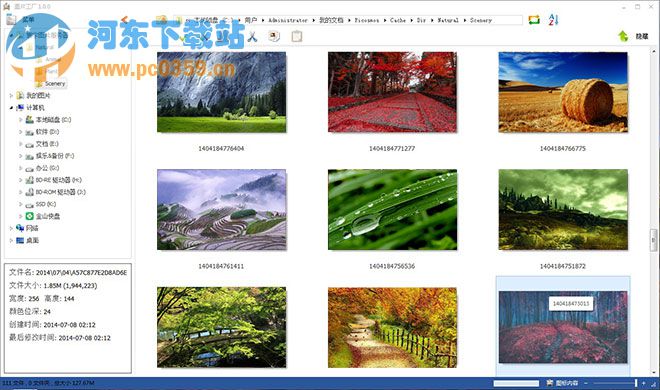Select the highlighted pink forest thumbnail
This screenshot has height=390, width=660.
[x=563, y=327]
